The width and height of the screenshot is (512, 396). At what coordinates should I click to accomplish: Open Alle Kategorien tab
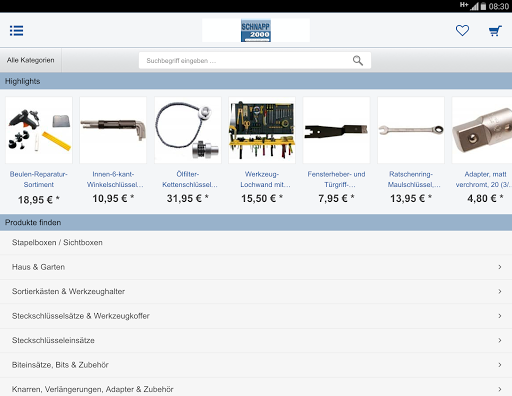(31, 60)
